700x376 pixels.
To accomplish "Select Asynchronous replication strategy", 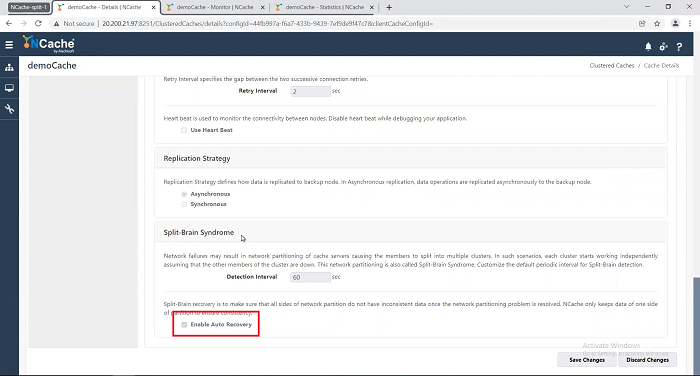I will pyautogui.click(x=184, y=194).
